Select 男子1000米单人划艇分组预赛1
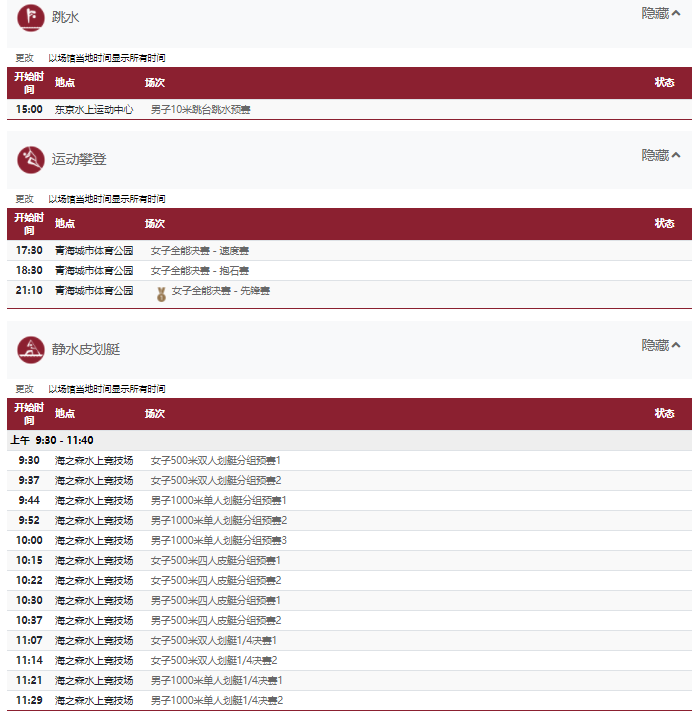 (219, 501)
